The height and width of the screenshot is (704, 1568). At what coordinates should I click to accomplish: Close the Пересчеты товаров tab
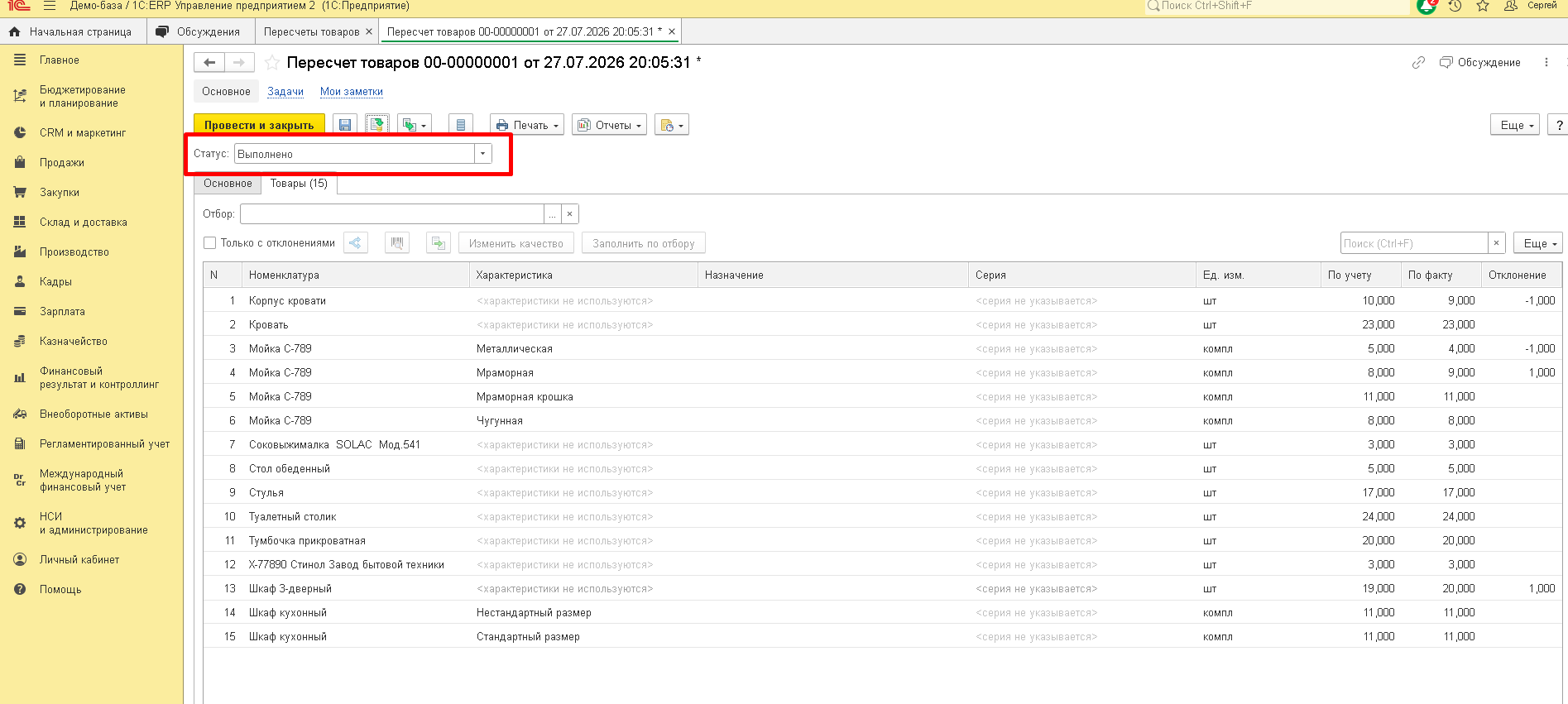tap(369, 31)
